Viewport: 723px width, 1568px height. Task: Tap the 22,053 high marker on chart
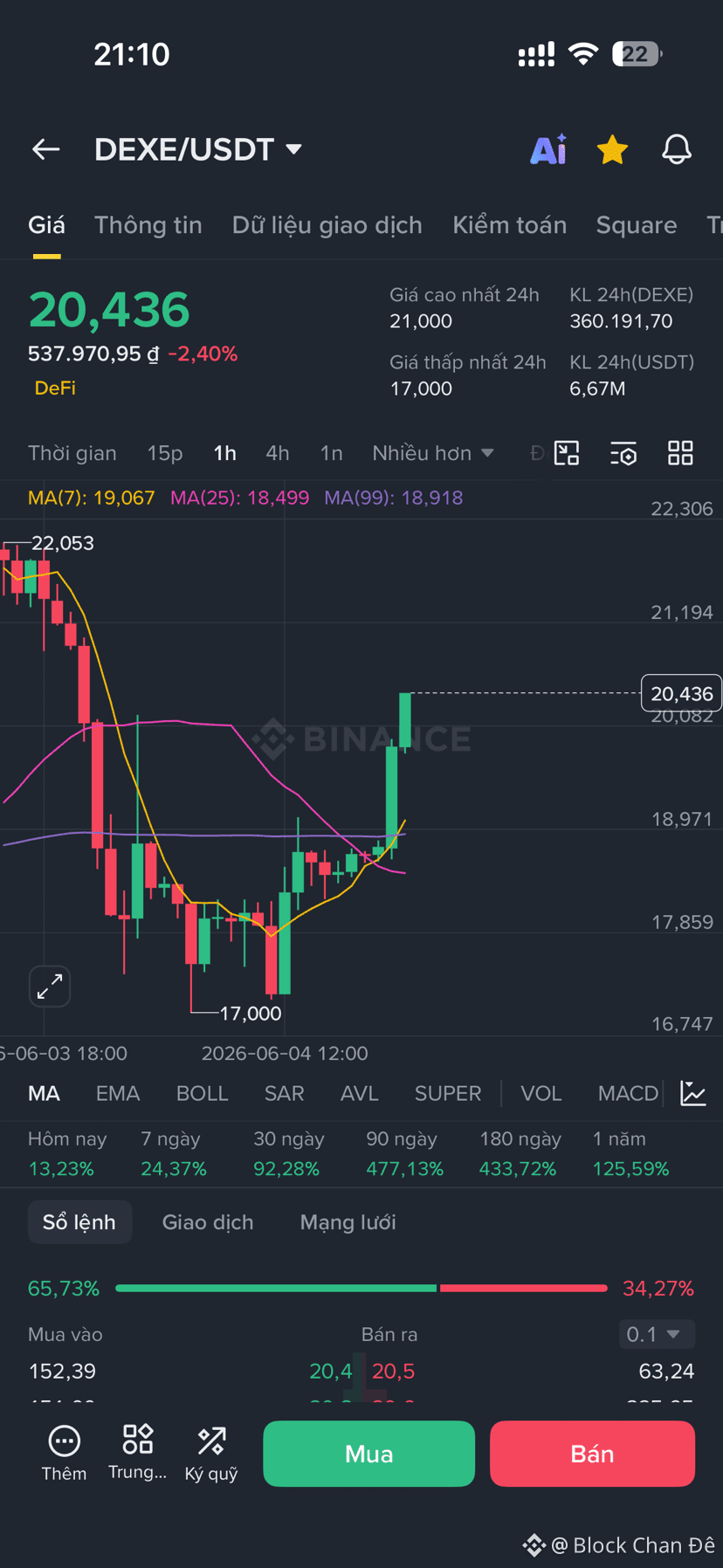(x=63, y=543)
